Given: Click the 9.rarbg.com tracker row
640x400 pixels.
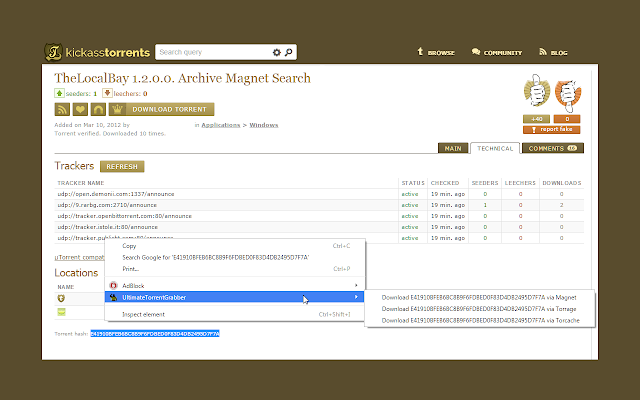Looking at the screenshot, I should 319,205.
